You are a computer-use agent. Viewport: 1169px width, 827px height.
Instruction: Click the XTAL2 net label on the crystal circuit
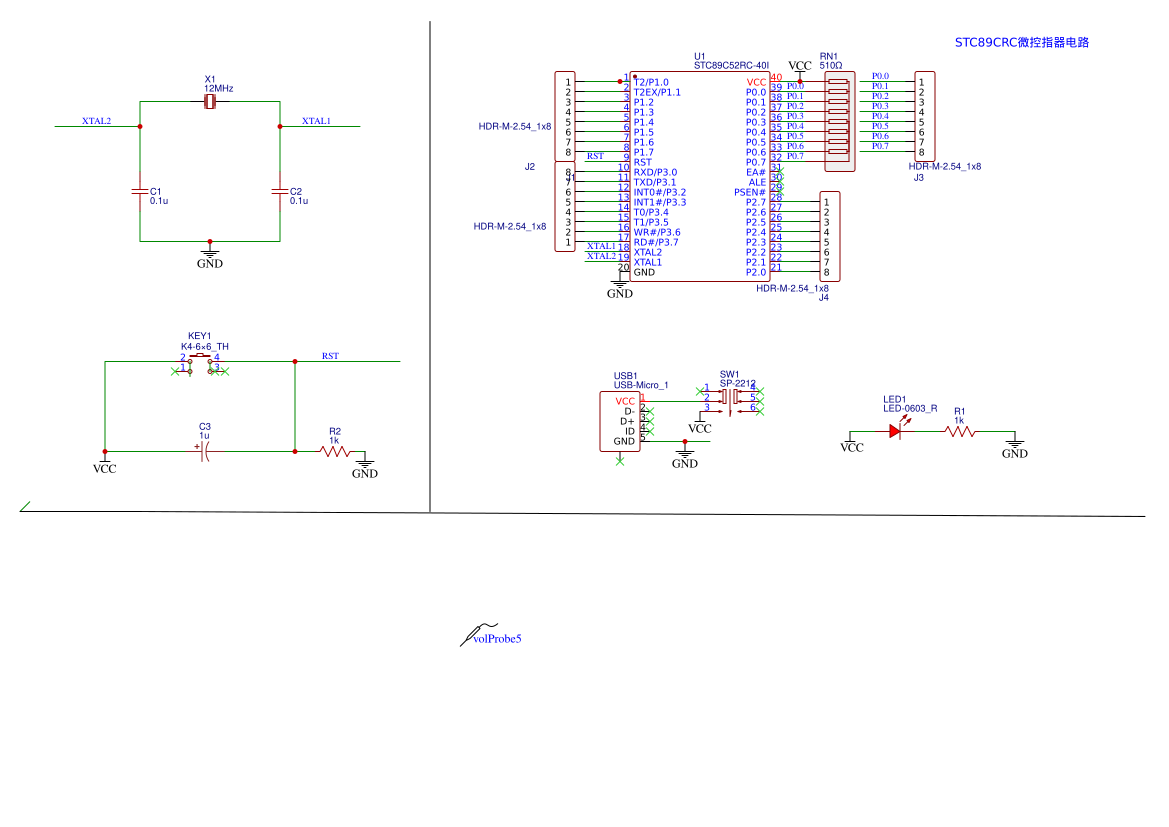pyautogui.click(x=96, y=121)
